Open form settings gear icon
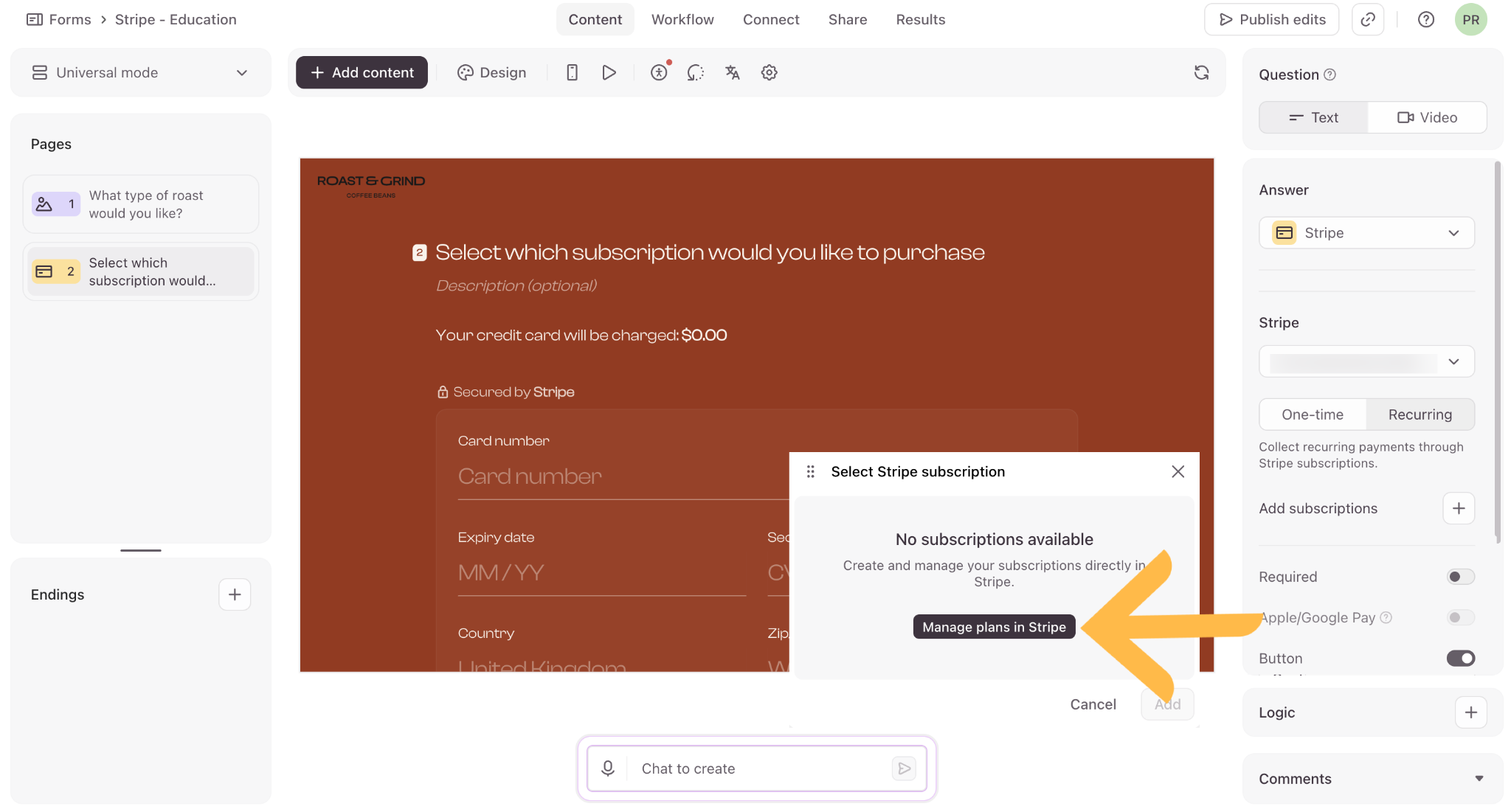This screenshot has height=812, width=1511. point(770,72)
